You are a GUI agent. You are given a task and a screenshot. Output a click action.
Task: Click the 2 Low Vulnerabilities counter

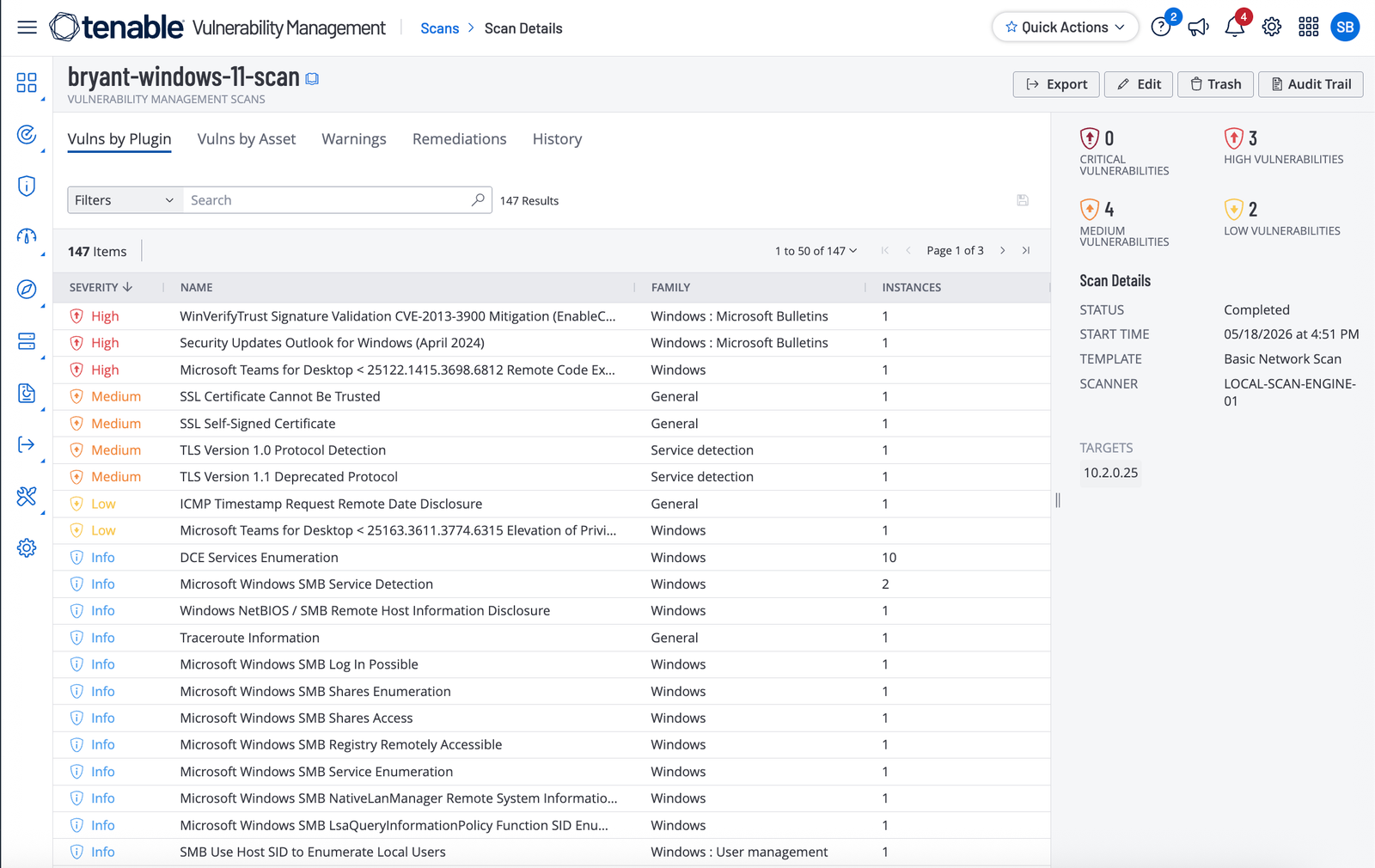1282,217
